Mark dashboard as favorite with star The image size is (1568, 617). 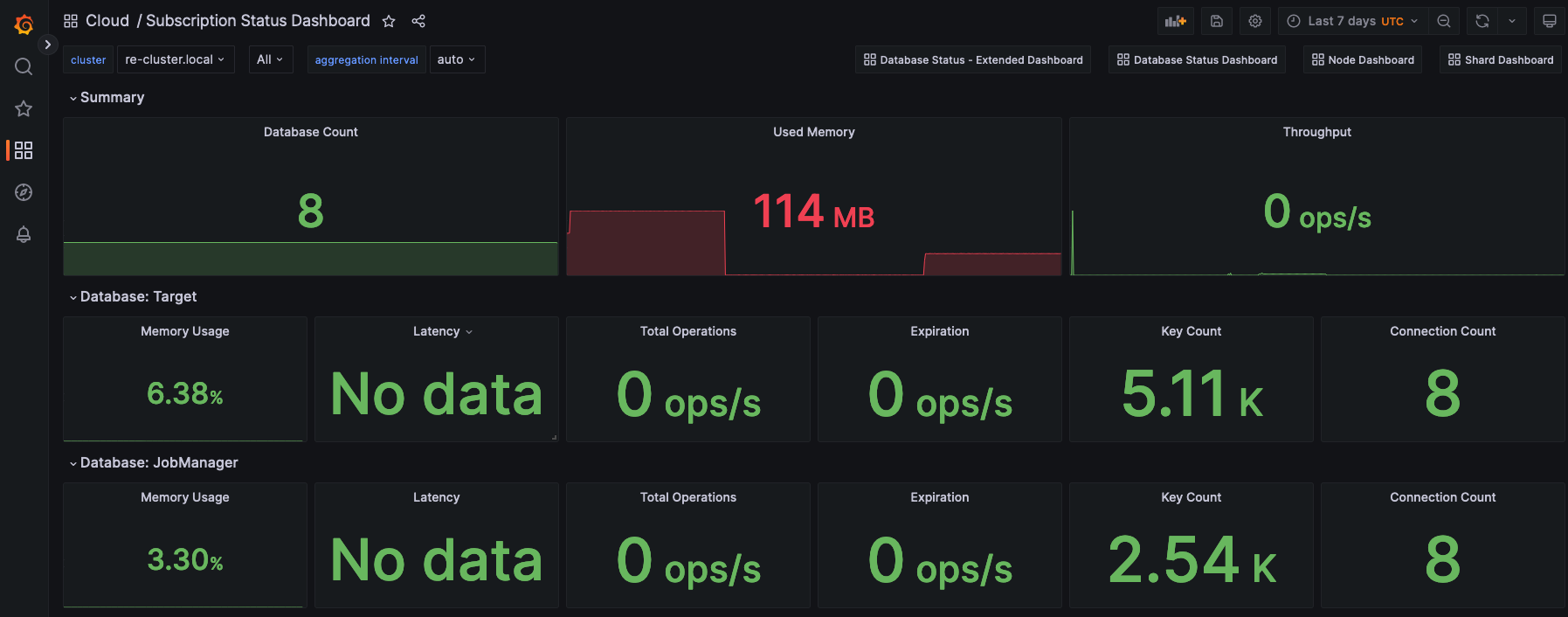click(389, 21)
